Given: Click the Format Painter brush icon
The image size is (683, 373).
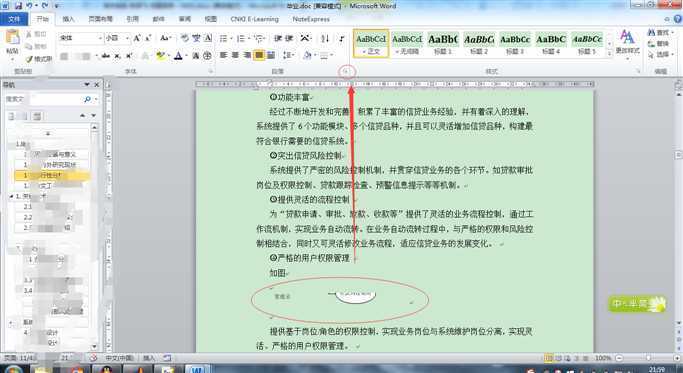Looking at the screenshot, I should 30,58.
